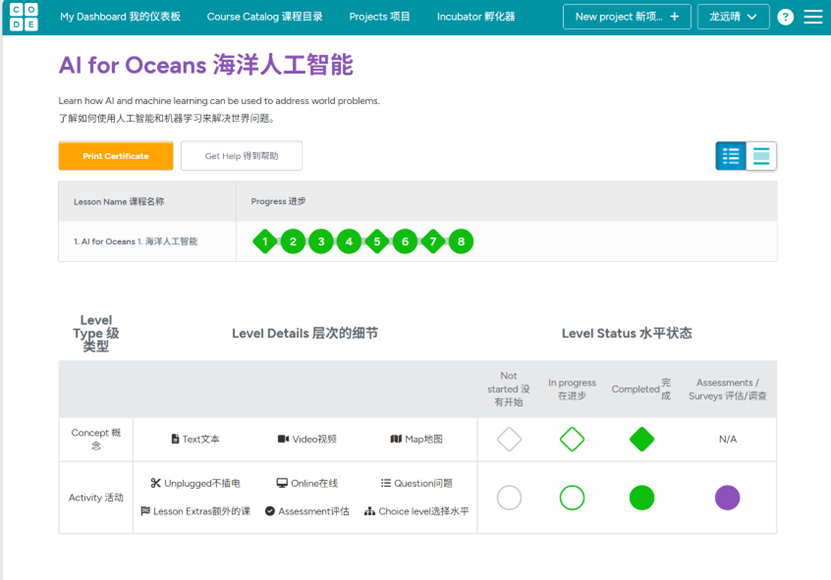Switch to detailed progress view
The width and height of the screenshot is (831, 580).
pos(761,156)
